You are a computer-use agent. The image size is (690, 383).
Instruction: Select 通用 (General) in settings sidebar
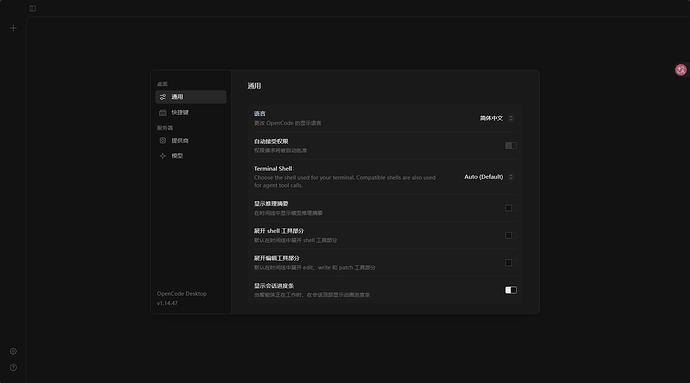coord(191,97)
